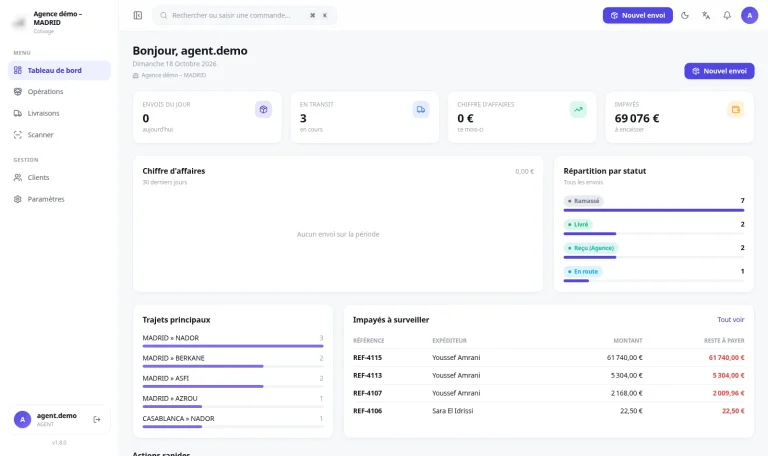Viewport: 768px width, 456px height.
Task: Open the language translation icon
Action: click(x=706, y=15)
